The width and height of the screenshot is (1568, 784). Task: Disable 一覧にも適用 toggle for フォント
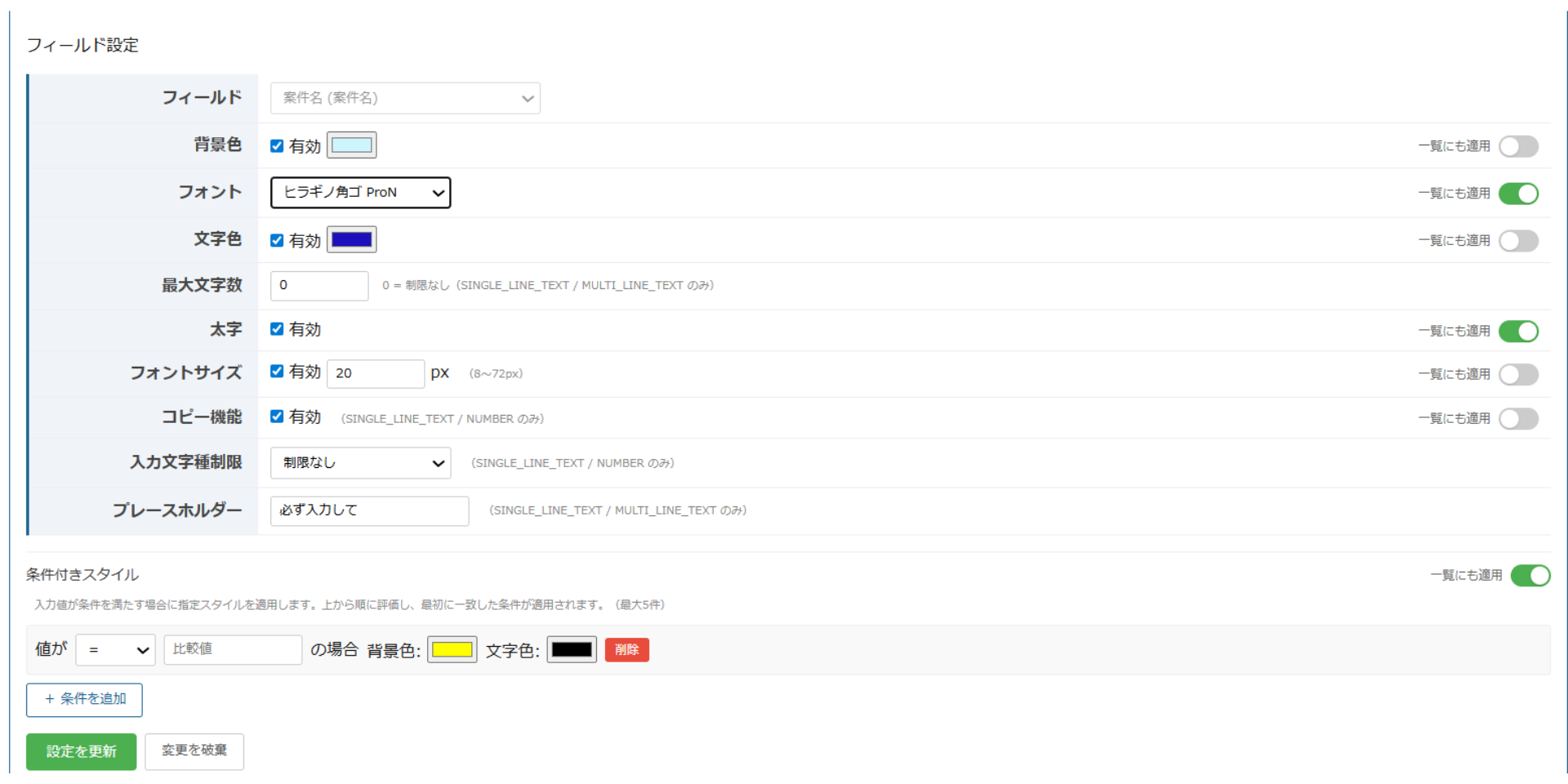[1517, 194]
